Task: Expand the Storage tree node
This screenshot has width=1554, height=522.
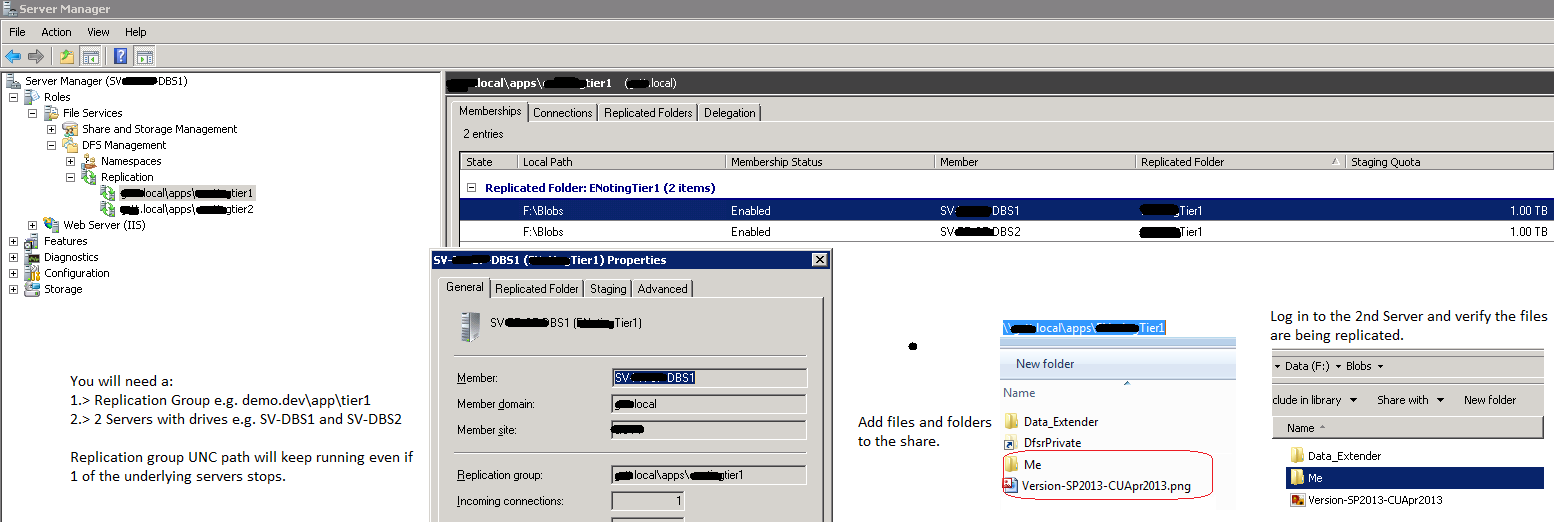Action: pos(13,289)
